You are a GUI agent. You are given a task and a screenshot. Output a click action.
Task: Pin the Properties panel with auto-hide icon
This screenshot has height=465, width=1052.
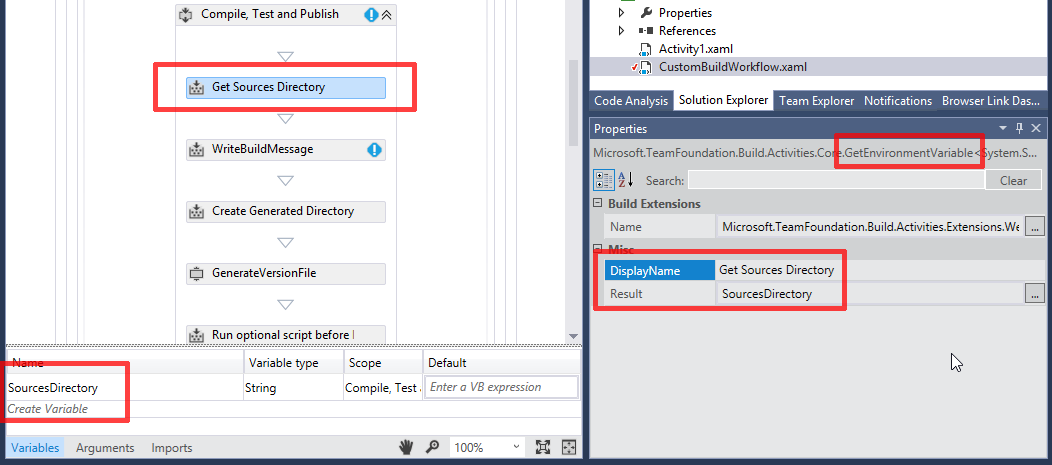[x=1020, y=129]
